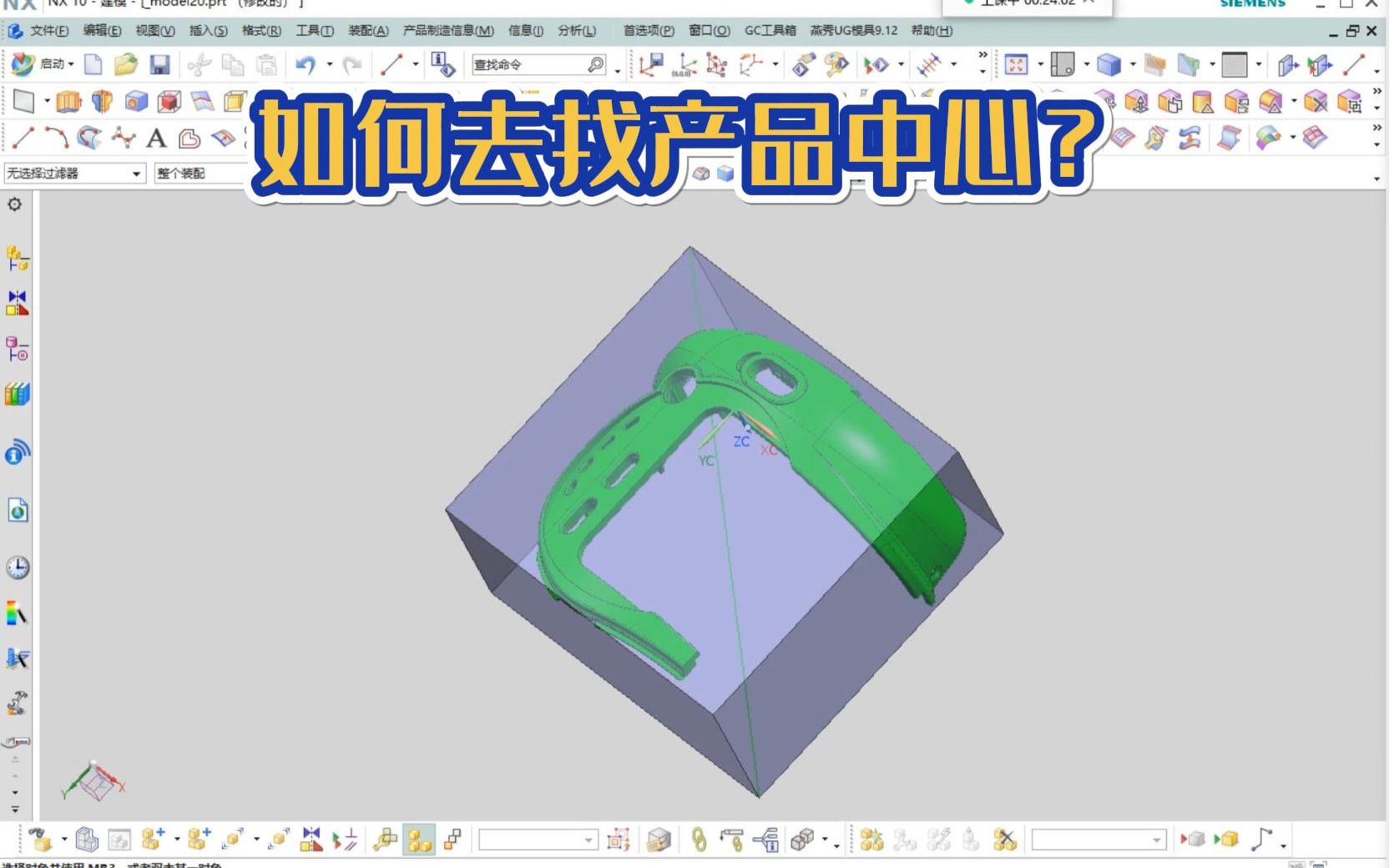Expand the line tool dropdown arrow
The height and width of the screenshot is (868, 1389).
coord(415,64)
